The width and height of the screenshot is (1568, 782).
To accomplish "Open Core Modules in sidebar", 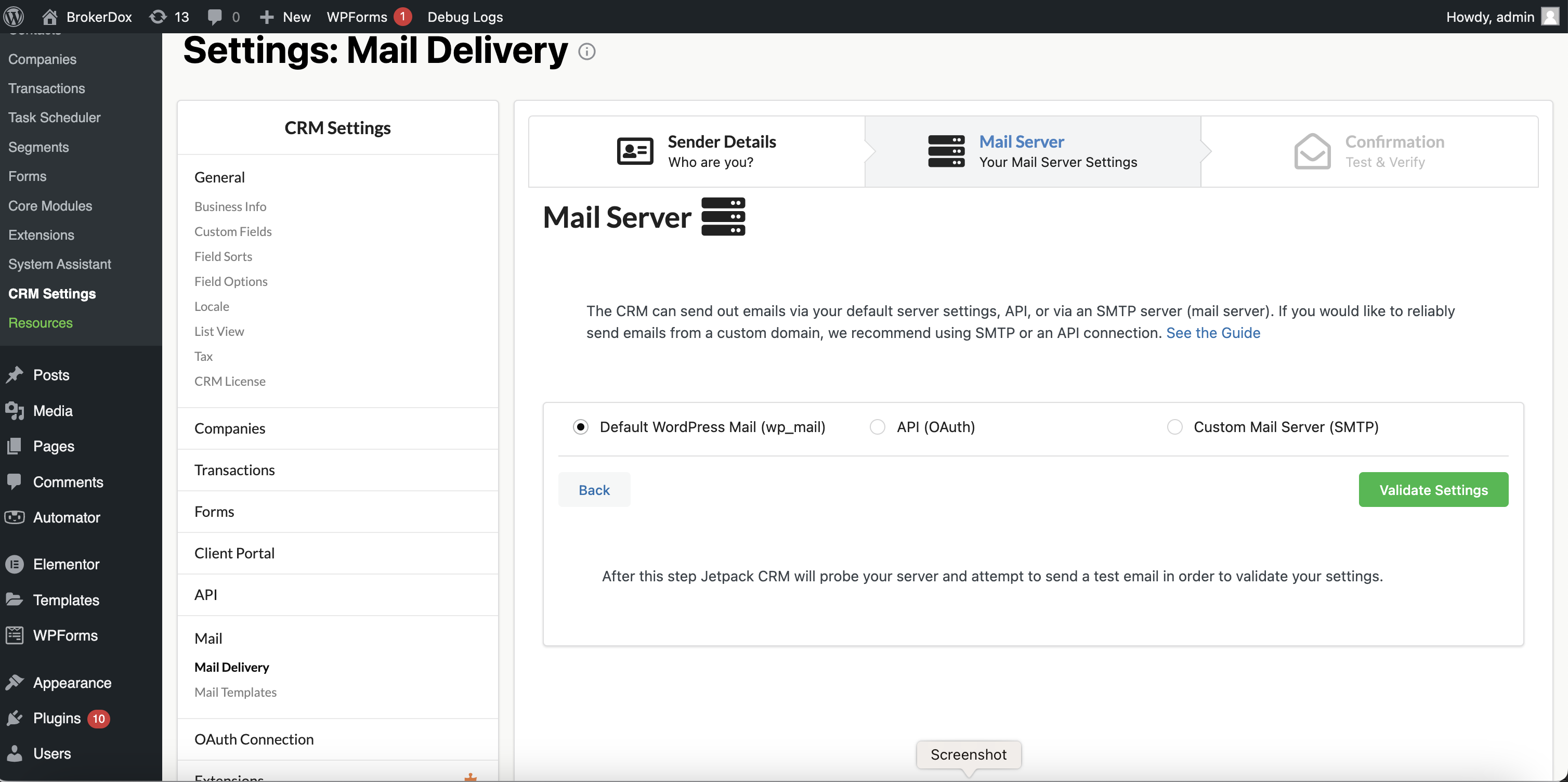I will (50, 206).
